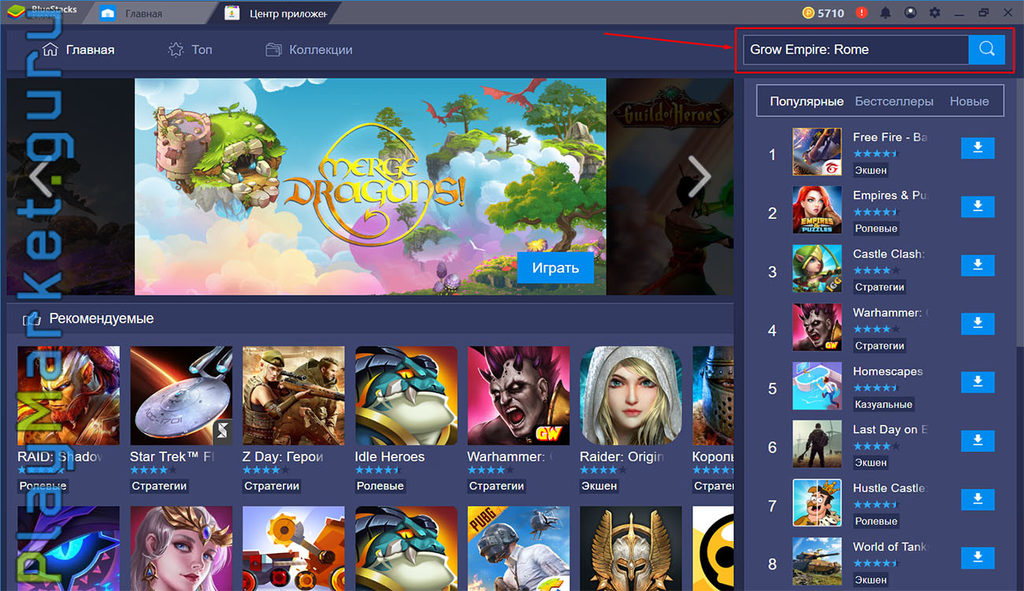The height and width of the screenshot is (591, 1024).
Task: Click the Homescapes title text
Action: pos(888,371)
